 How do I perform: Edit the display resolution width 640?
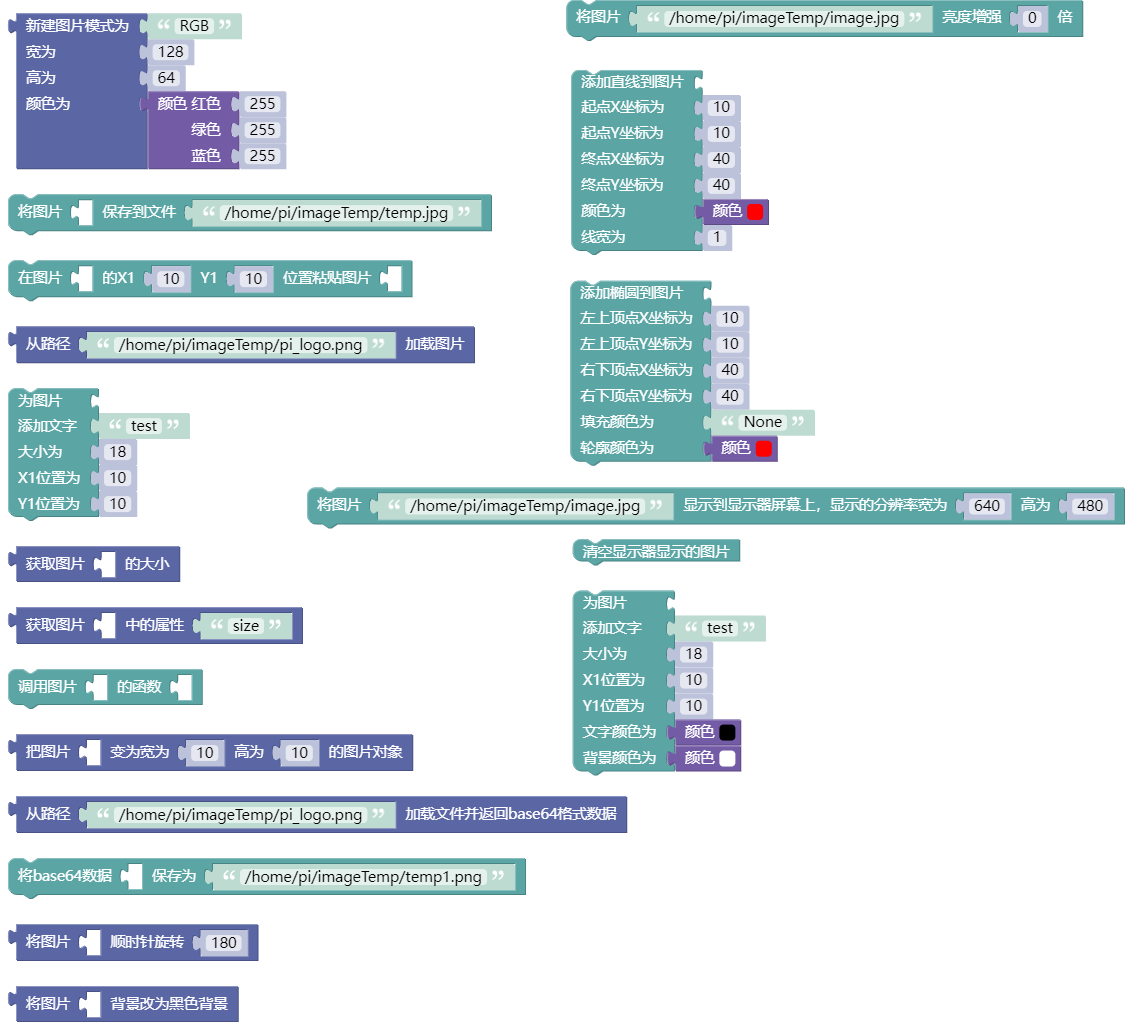987,506
